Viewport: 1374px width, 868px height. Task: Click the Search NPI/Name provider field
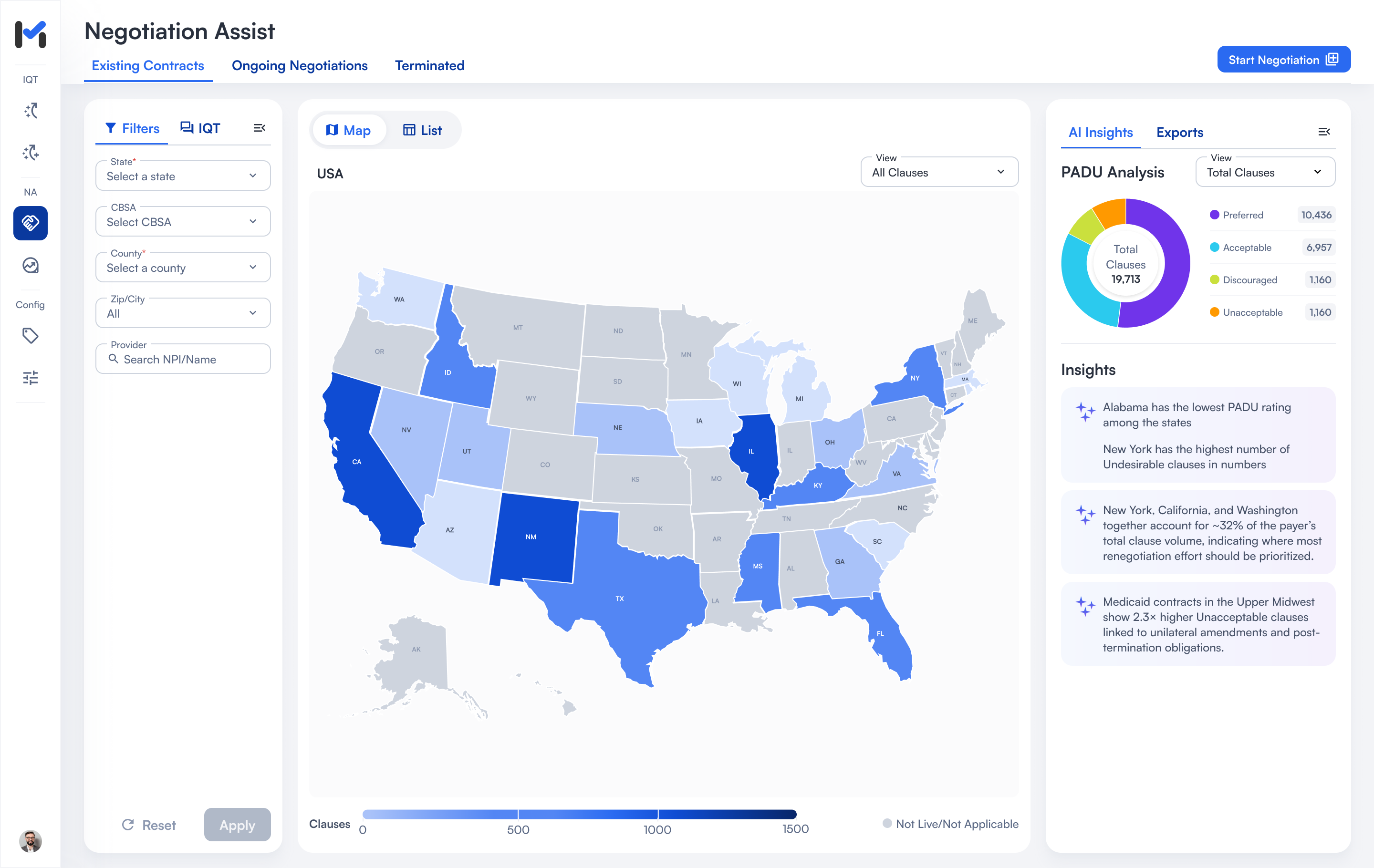183,359
